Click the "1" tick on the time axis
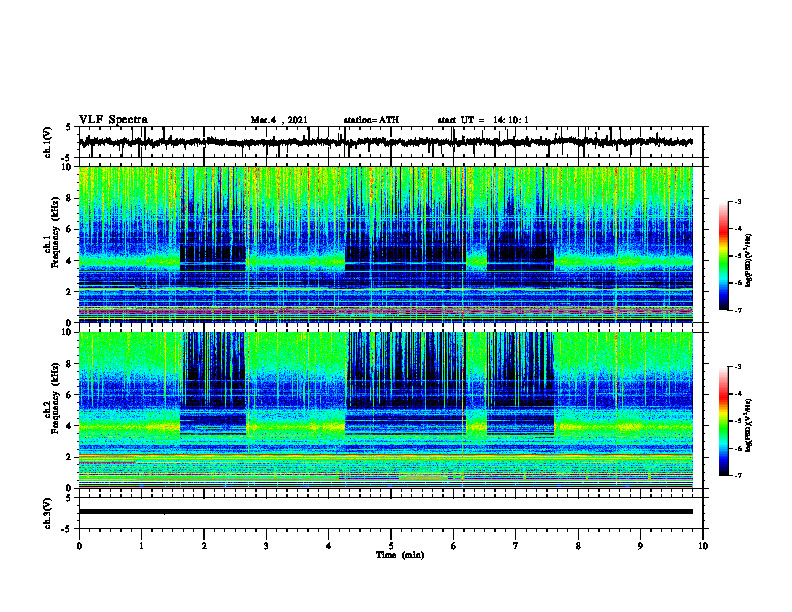792x612 pixels. coord(141,546)
